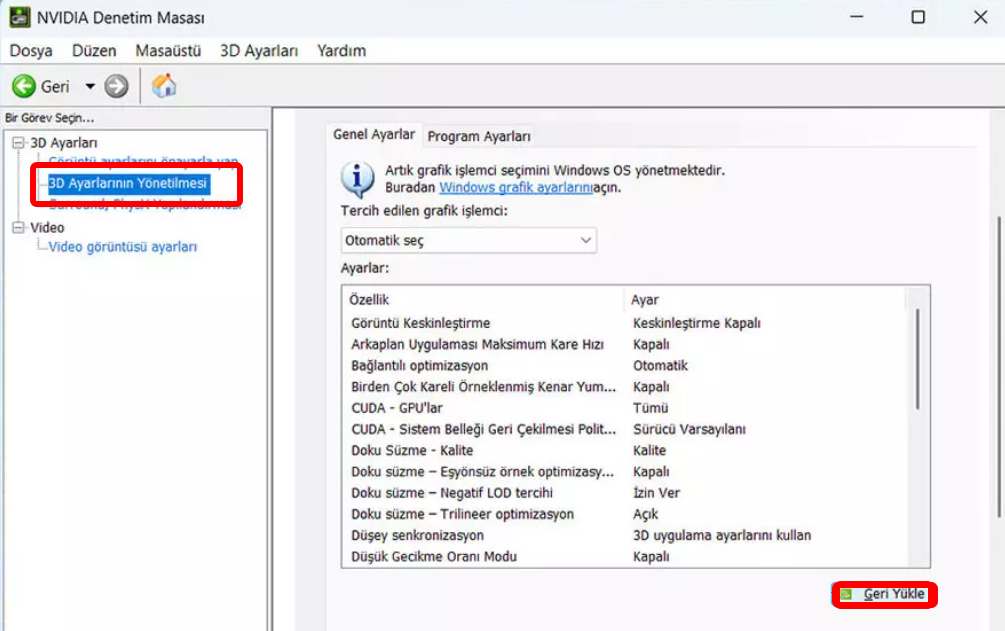Open the Windows grafik ayarlarını link
The height and width of the screenshot is (631, 1005).
click(515, 187)
